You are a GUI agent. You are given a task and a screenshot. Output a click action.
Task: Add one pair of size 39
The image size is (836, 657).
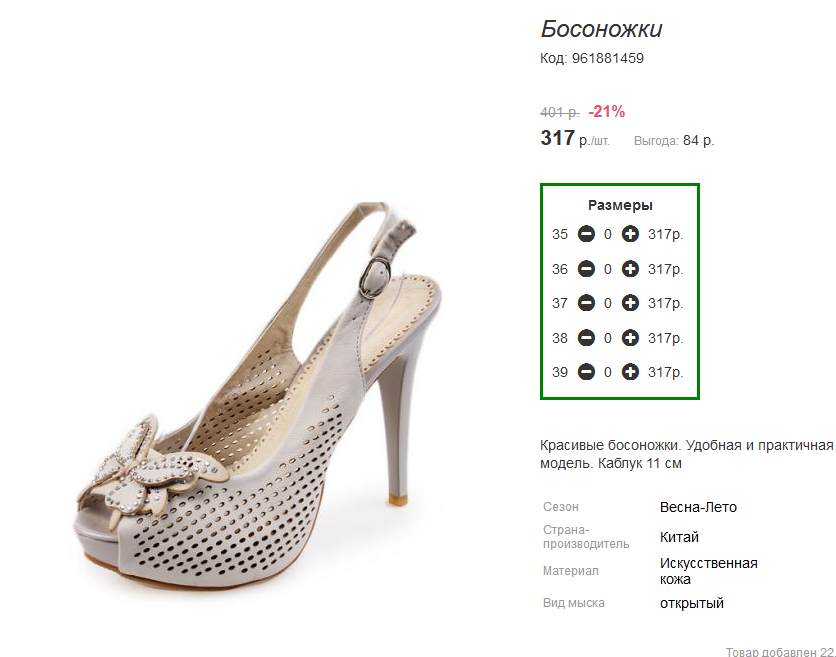(630, 372)
